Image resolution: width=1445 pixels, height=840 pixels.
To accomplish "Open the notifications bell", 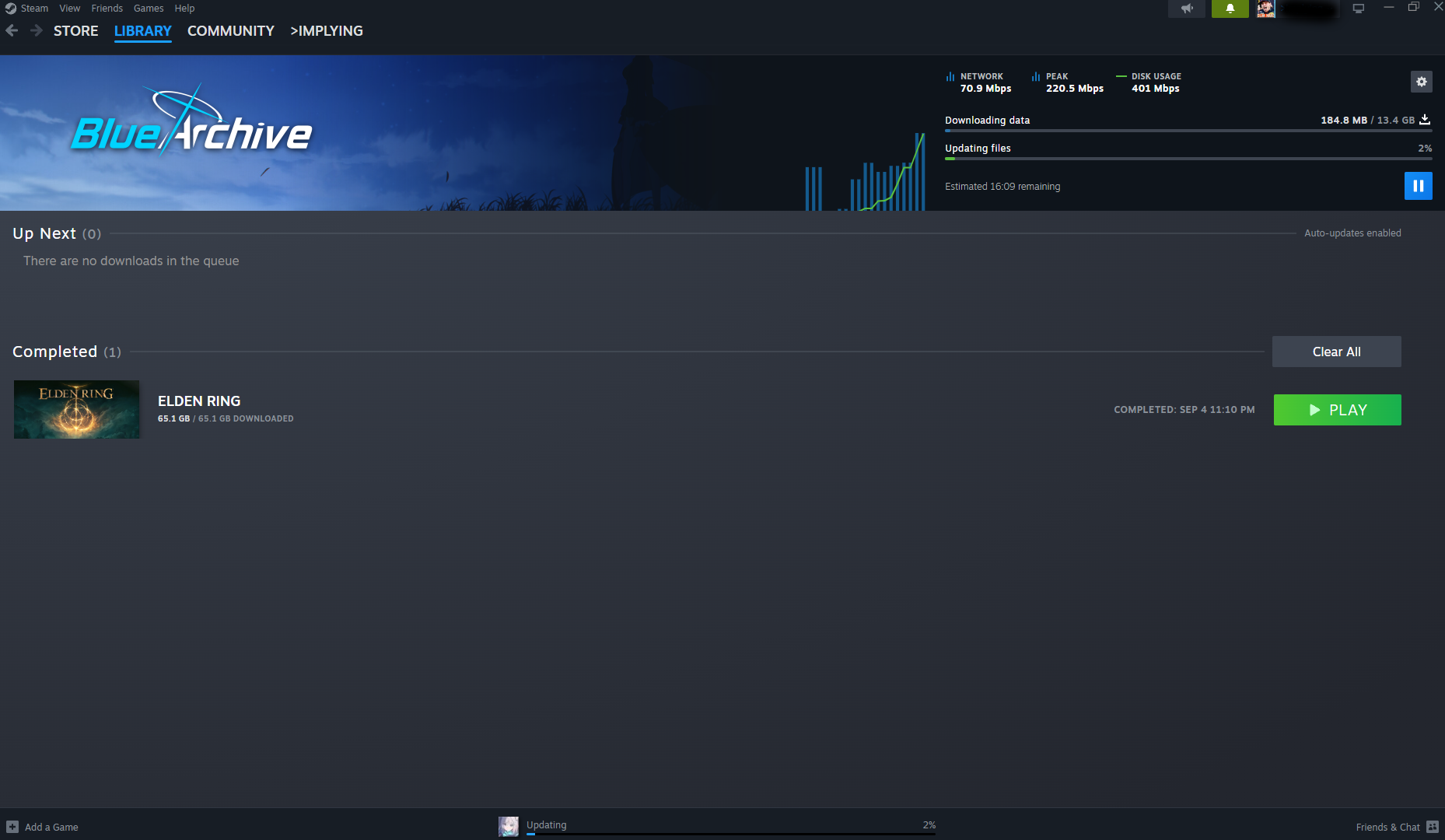I will pos(1230,9).
